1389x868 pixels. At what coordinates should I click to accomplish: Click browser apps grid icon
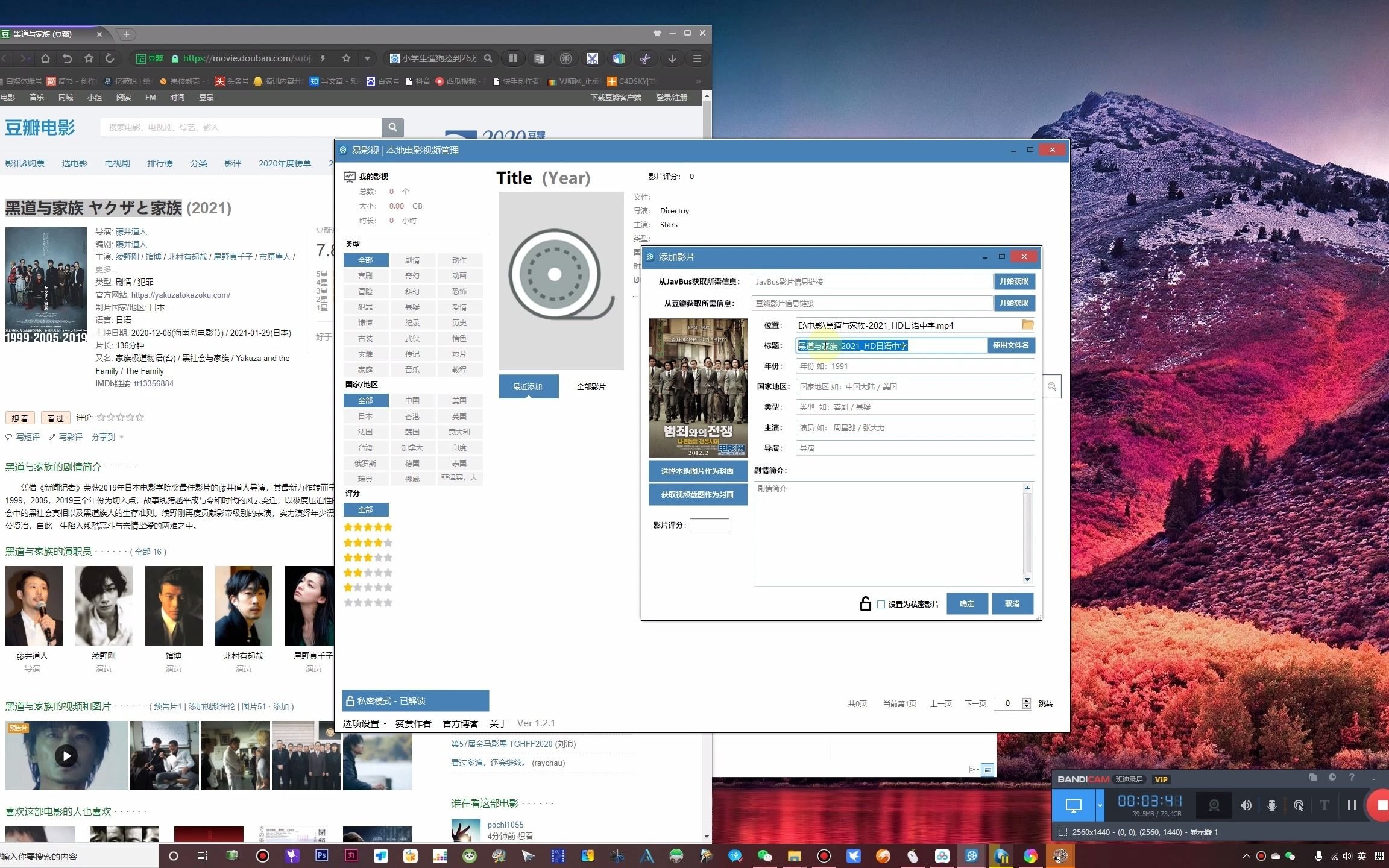tap(513, 58)
